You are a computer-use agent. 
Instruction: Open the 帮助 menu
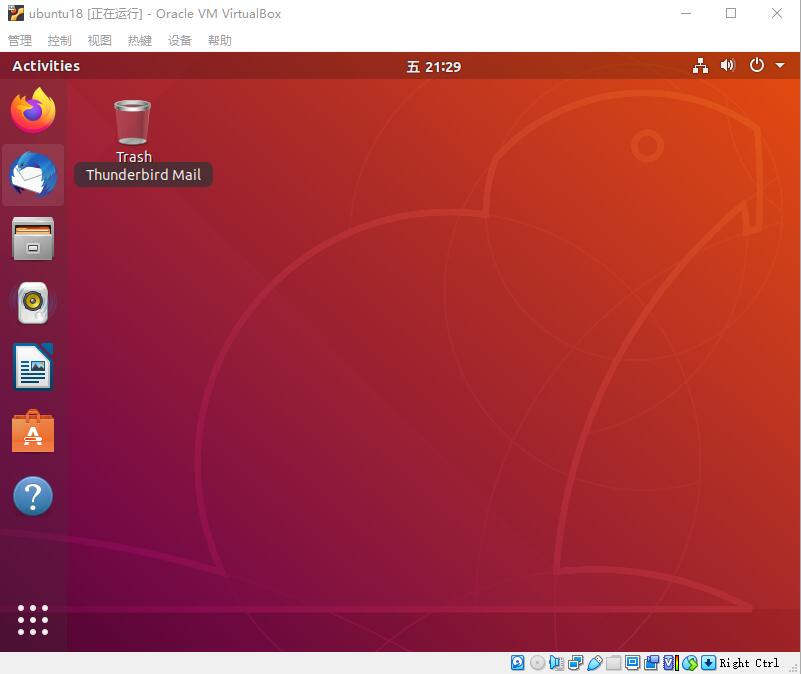pos(220,40)
